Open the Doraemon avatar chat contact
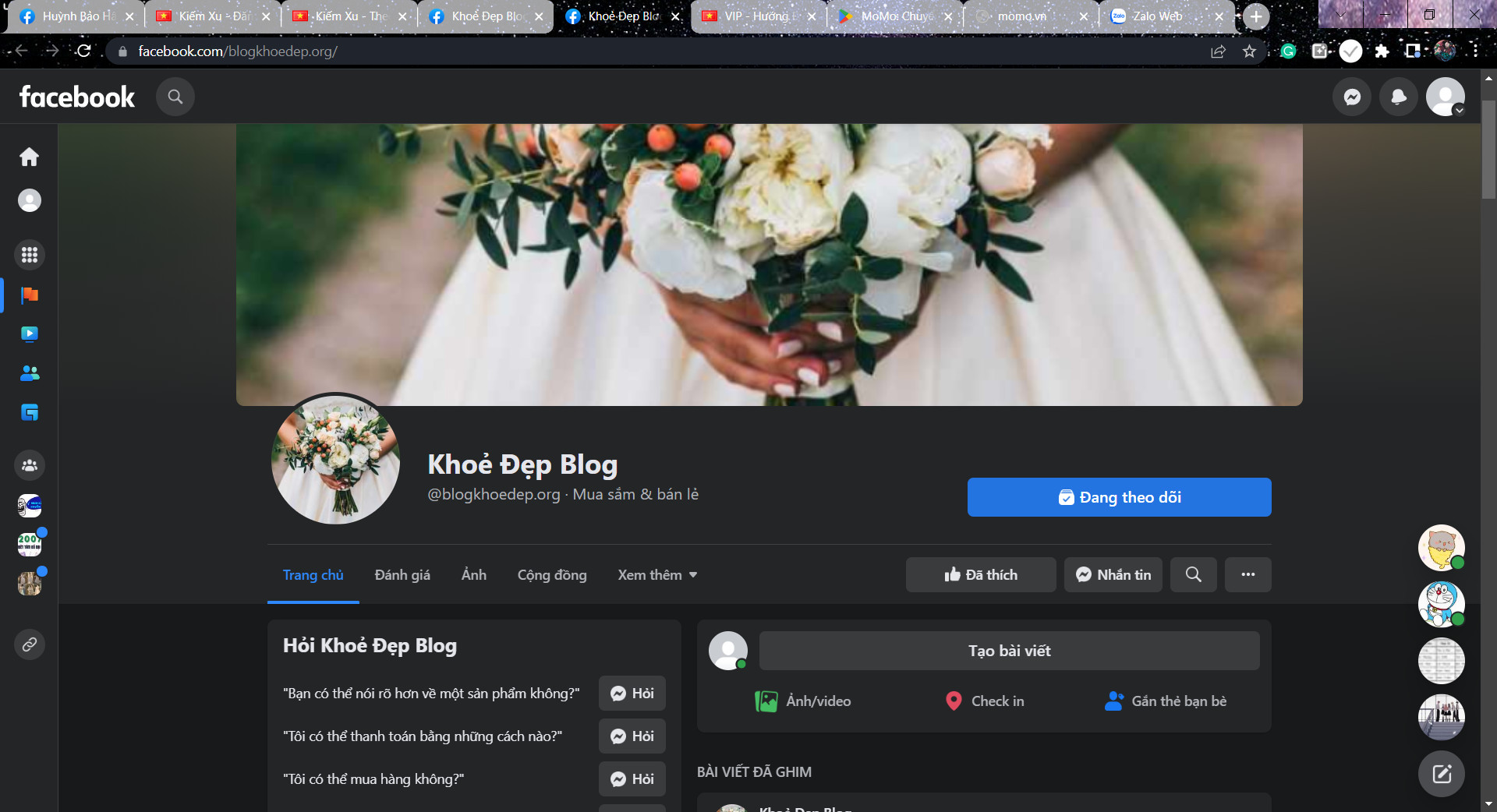Viewport: 1497px width, 812px height. pos(1441,604)
